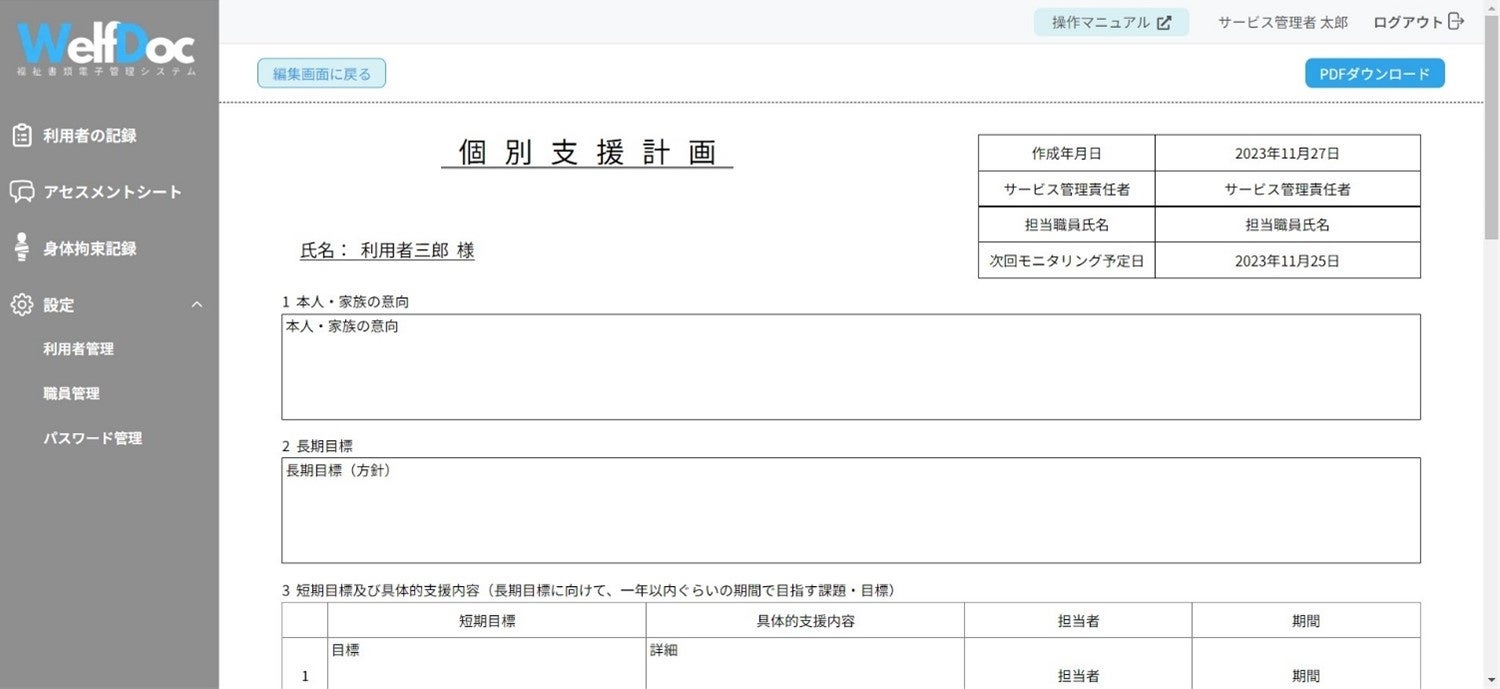The height and width of the screenshot is (689, 1500).
Task: Click the 期間 column header
Action: click(x=1306, y=621)
